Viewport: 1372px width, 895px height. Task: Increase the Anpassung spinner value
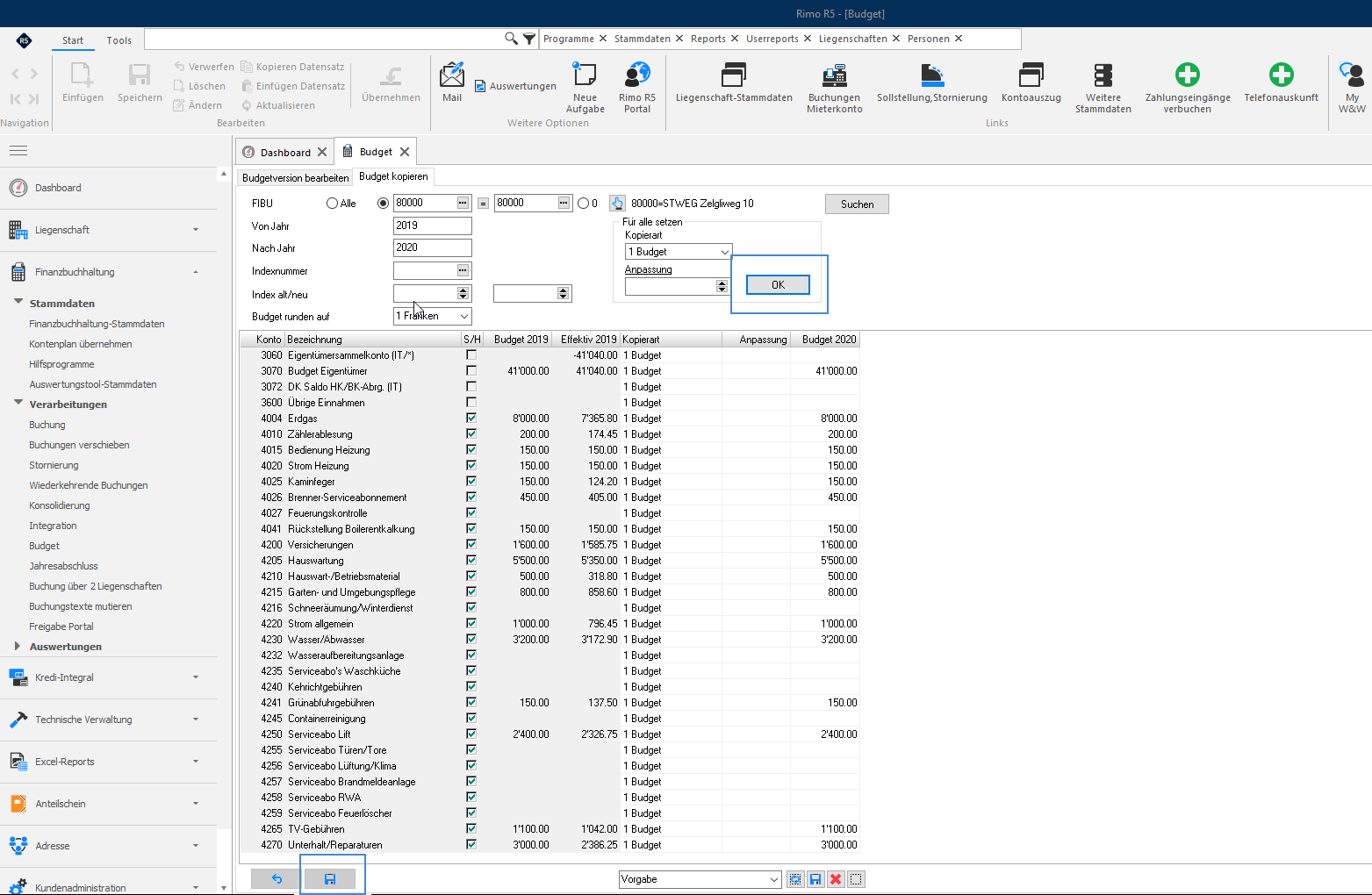[722, 283]
